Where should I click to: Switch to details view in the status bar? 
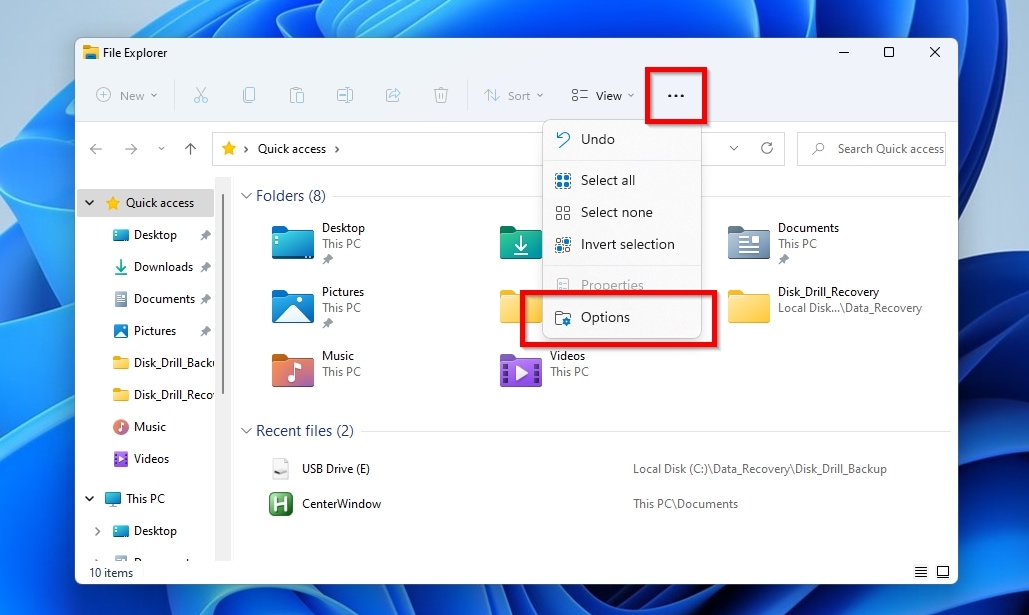pos(920,571)
